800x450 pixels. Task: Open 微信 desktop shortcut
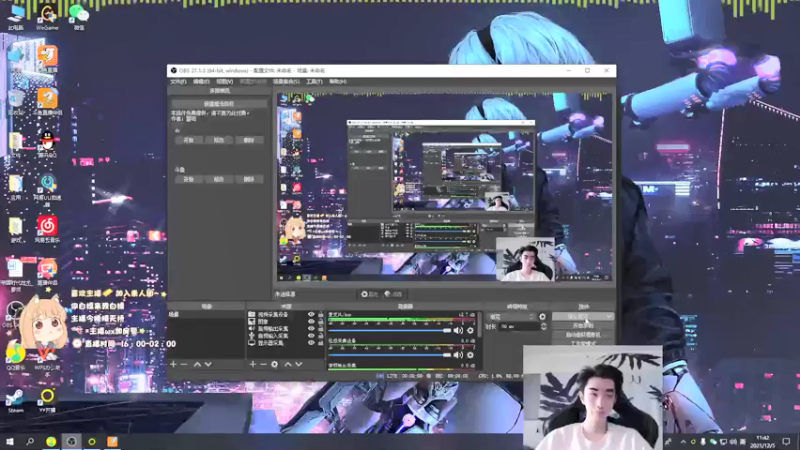pos(79,17)
